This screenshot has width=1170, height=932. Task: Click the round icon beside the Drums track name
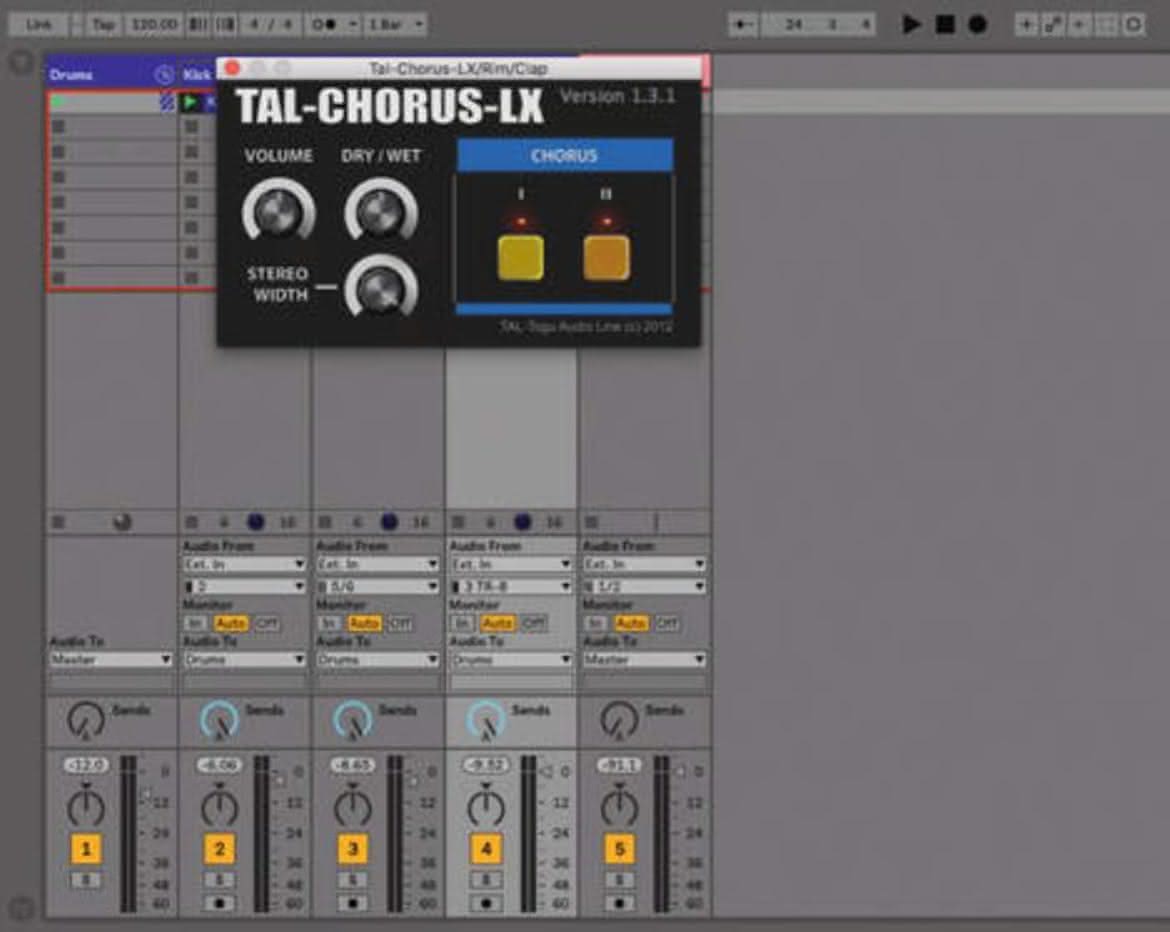point(163,75)
